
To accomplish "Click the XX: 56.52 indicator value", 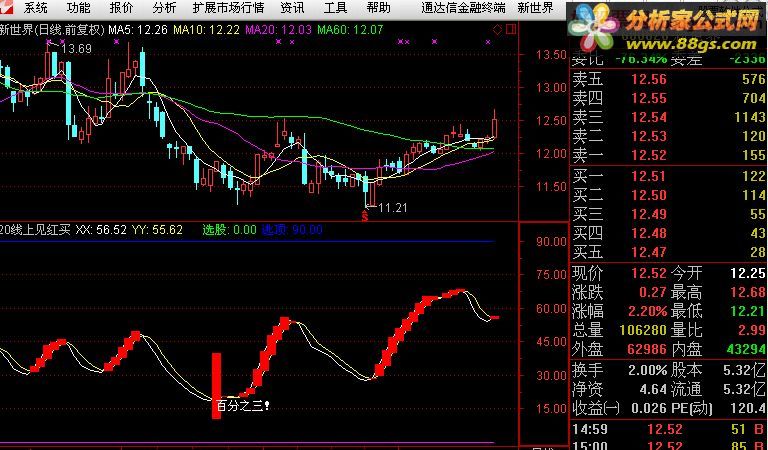I will click(x=101, y=230).
